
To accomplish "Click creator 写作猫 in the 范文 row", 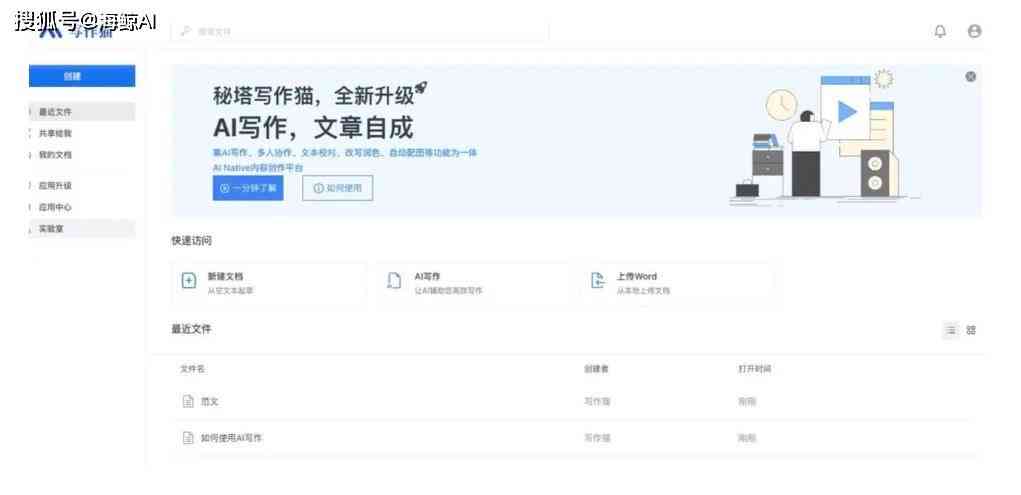I will coord(596,402).
